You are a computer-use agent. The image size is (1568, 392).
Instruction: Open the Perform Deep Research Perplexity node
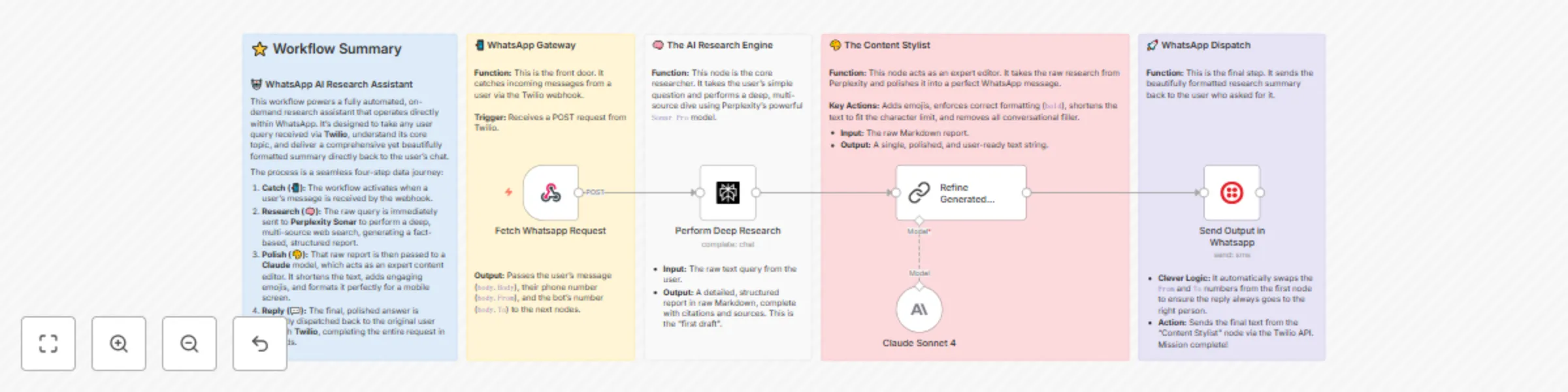pyautogui.click(x=727, y=193)
